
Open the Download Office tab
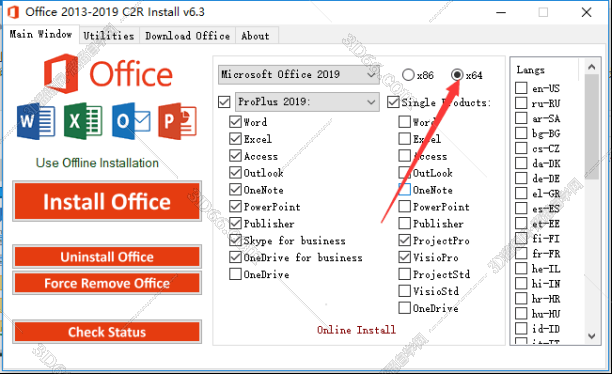187,36
